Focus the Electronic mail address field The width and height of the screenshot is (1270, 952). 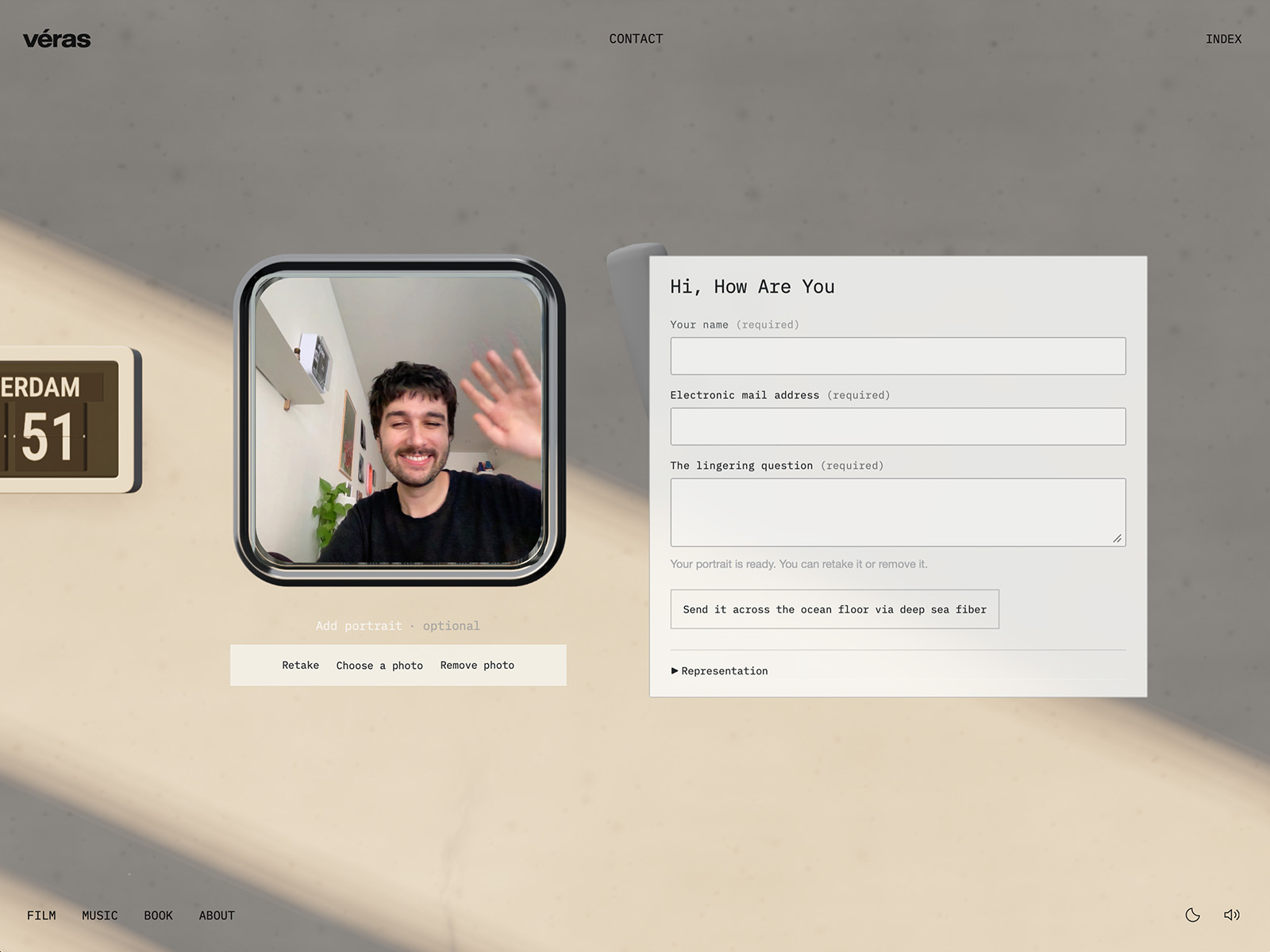(x=898, y=427)
